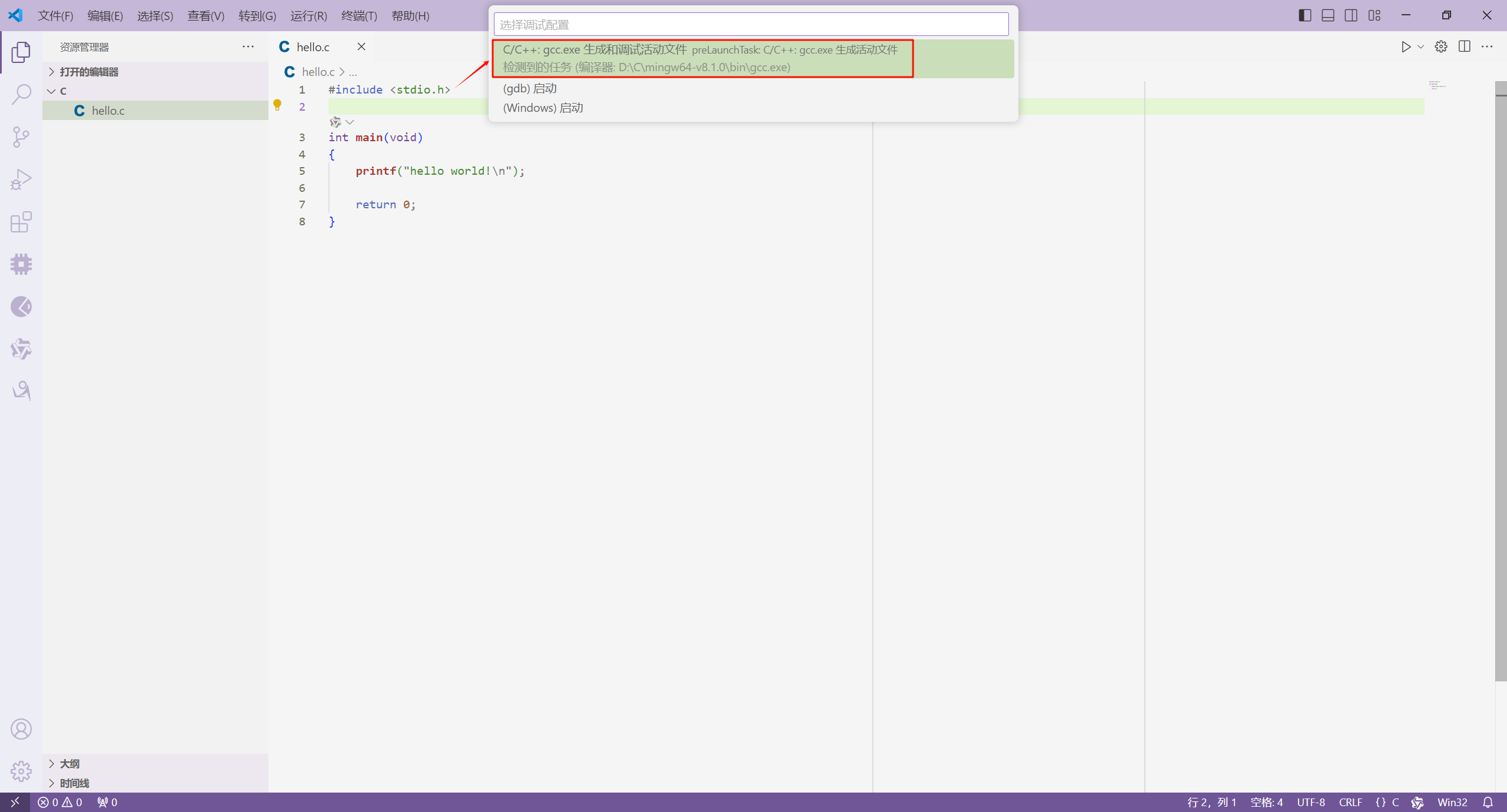This screenshot has height=812, width=1507.
Task: Run C file with play button
Action: click(1406, 47)
